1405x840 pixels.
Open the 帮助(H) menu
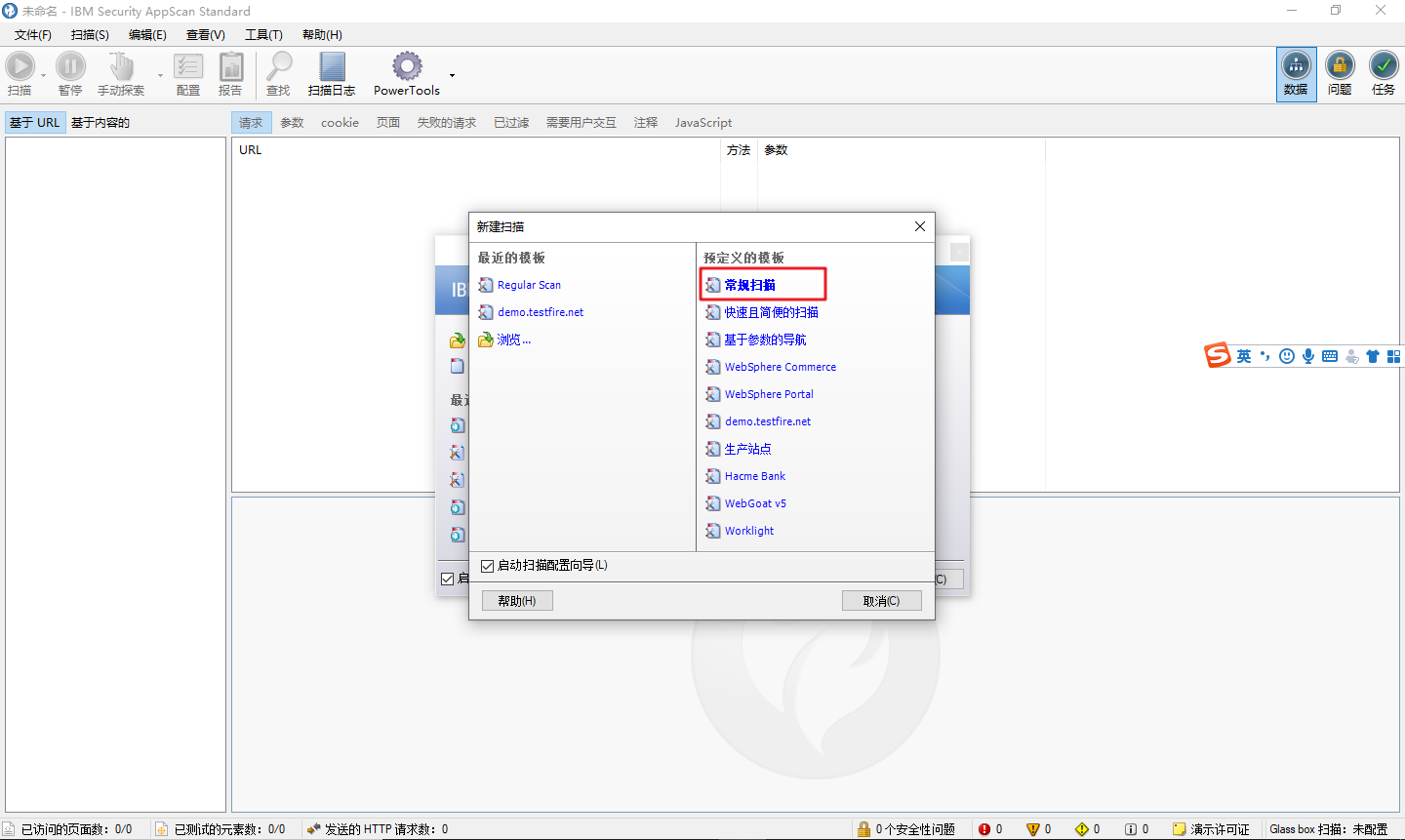pyautogui.click(x=322, y=35)
